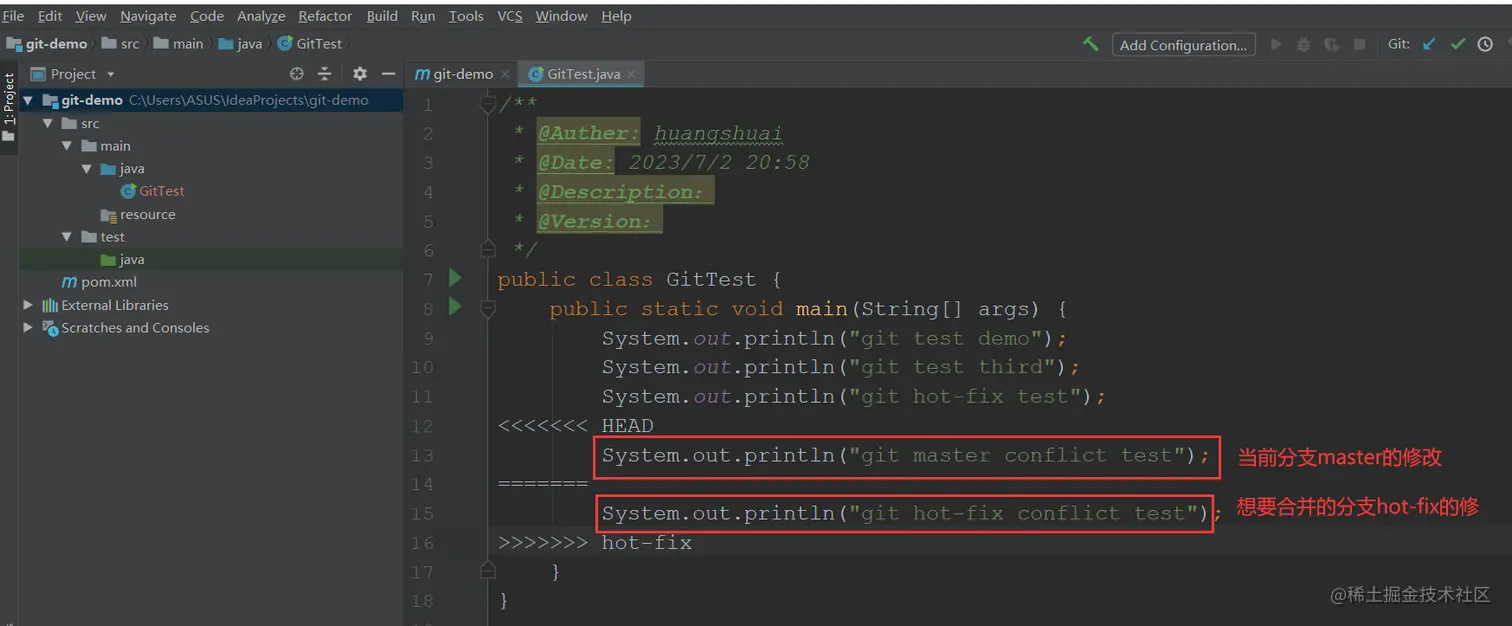
Task: Open the Help menu
Action: (616, 16)
